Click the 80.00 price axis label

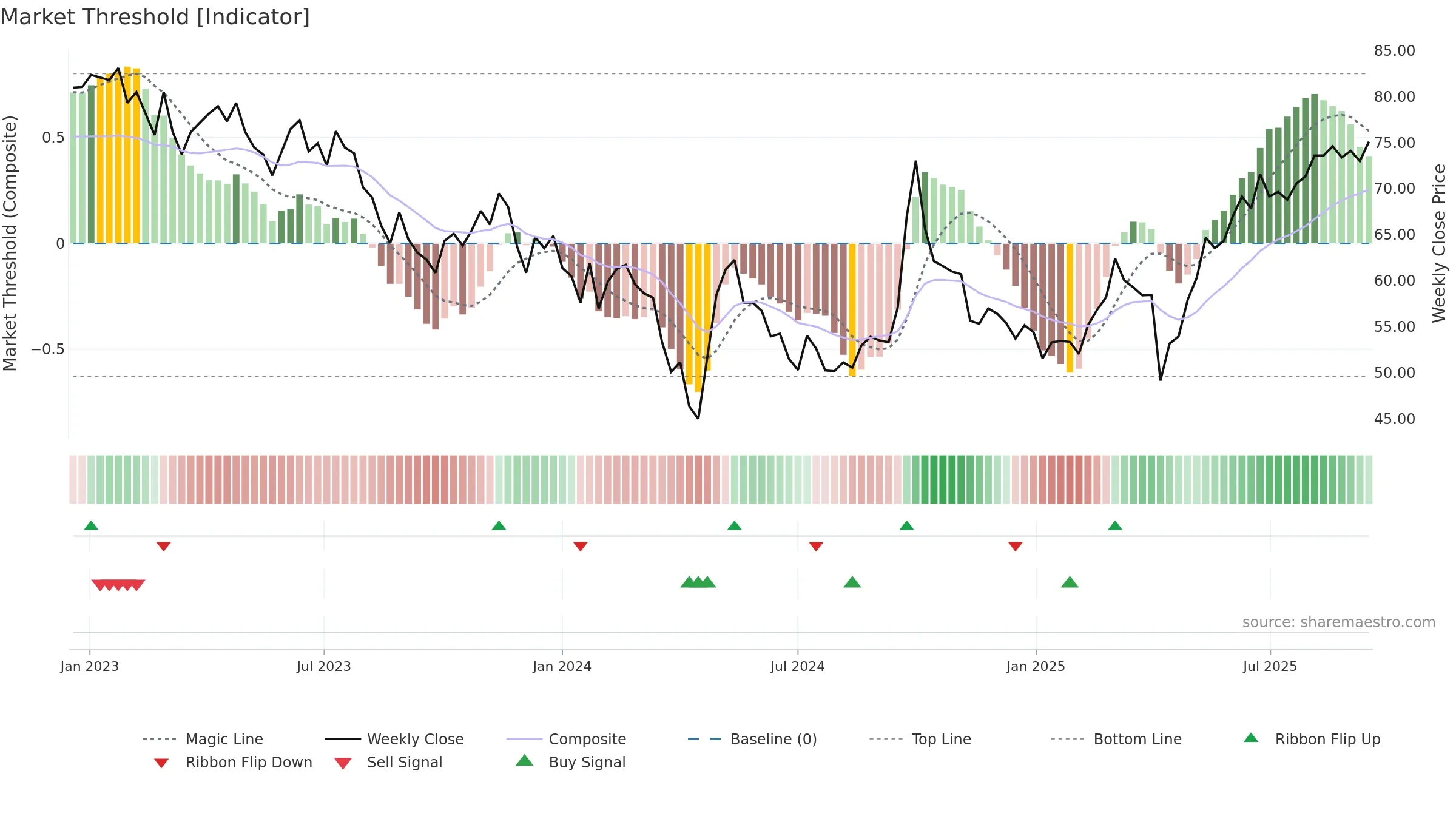[1395, 97]
